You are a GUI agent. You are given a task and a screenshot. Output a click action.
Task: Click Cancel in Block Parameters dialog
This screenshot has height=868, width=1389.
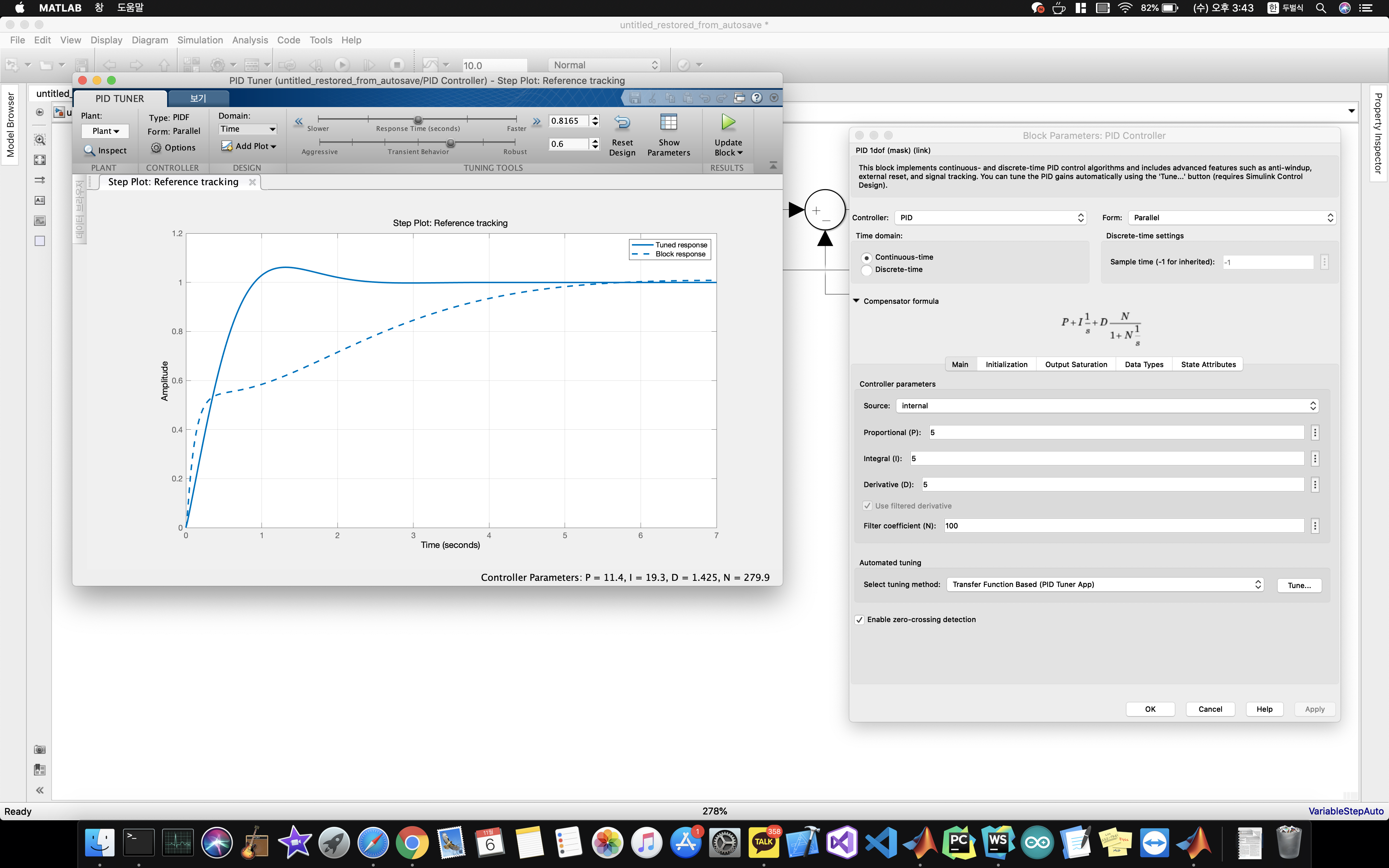pyautogui.click(x=1210, y=709)
